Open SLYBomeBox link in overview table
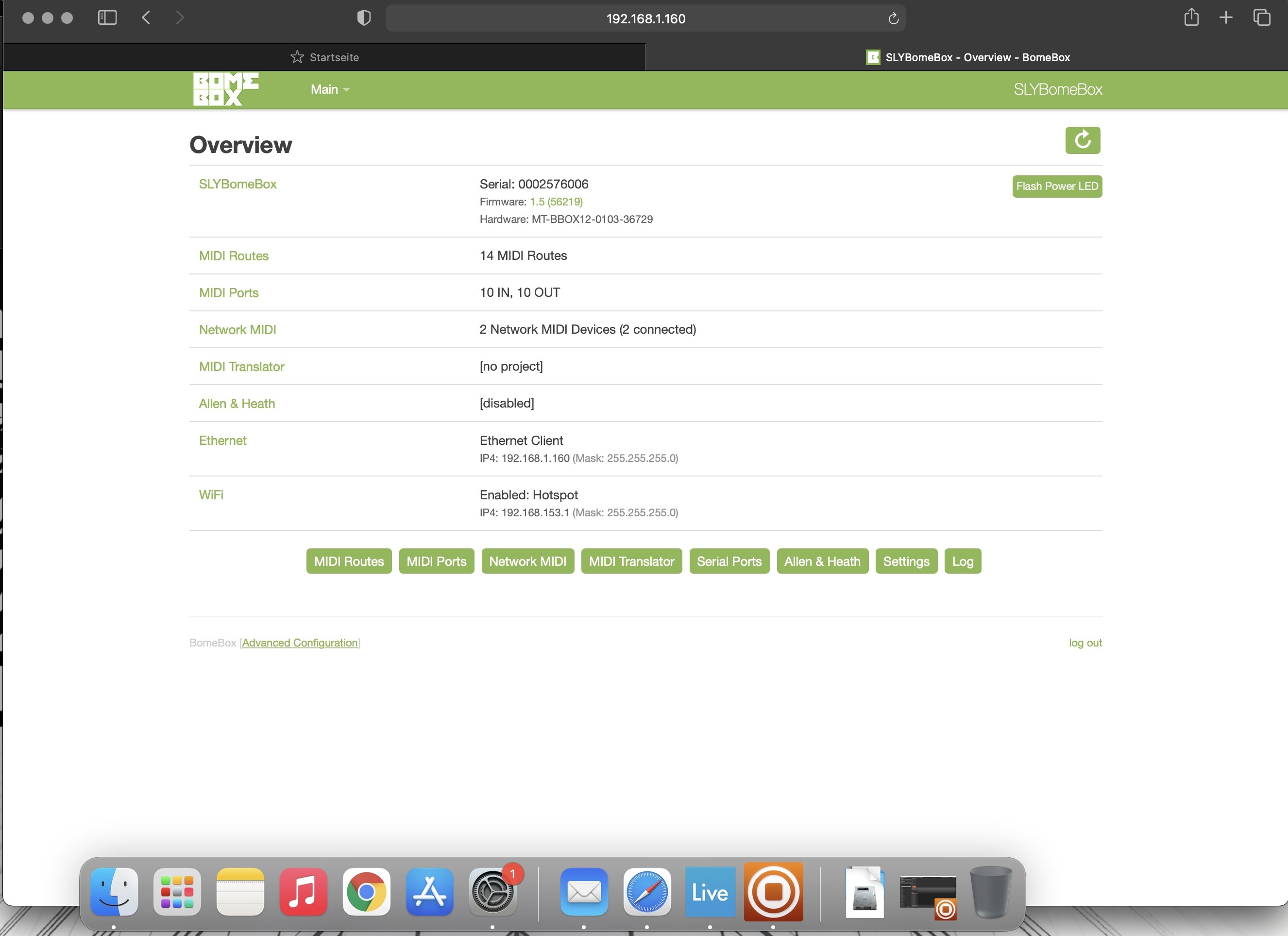Screen dimensions: 1288x936 pyautogui.click(x=237, y=184)
